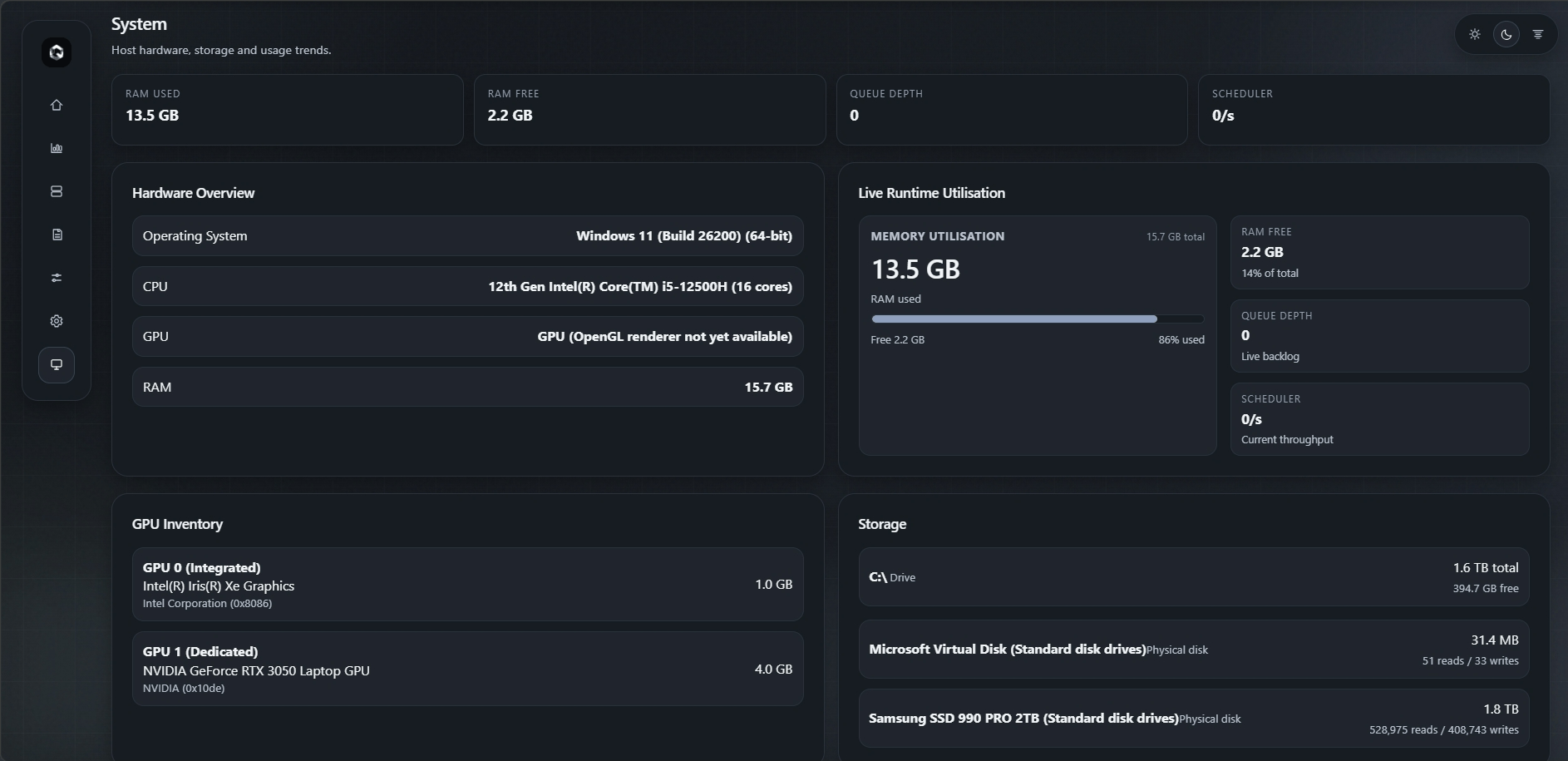Click the top RAM FREE 2.2 GB card
The height and width of the screenshot is (761, 1568).
pyautogui.click(x=650, y=110)
